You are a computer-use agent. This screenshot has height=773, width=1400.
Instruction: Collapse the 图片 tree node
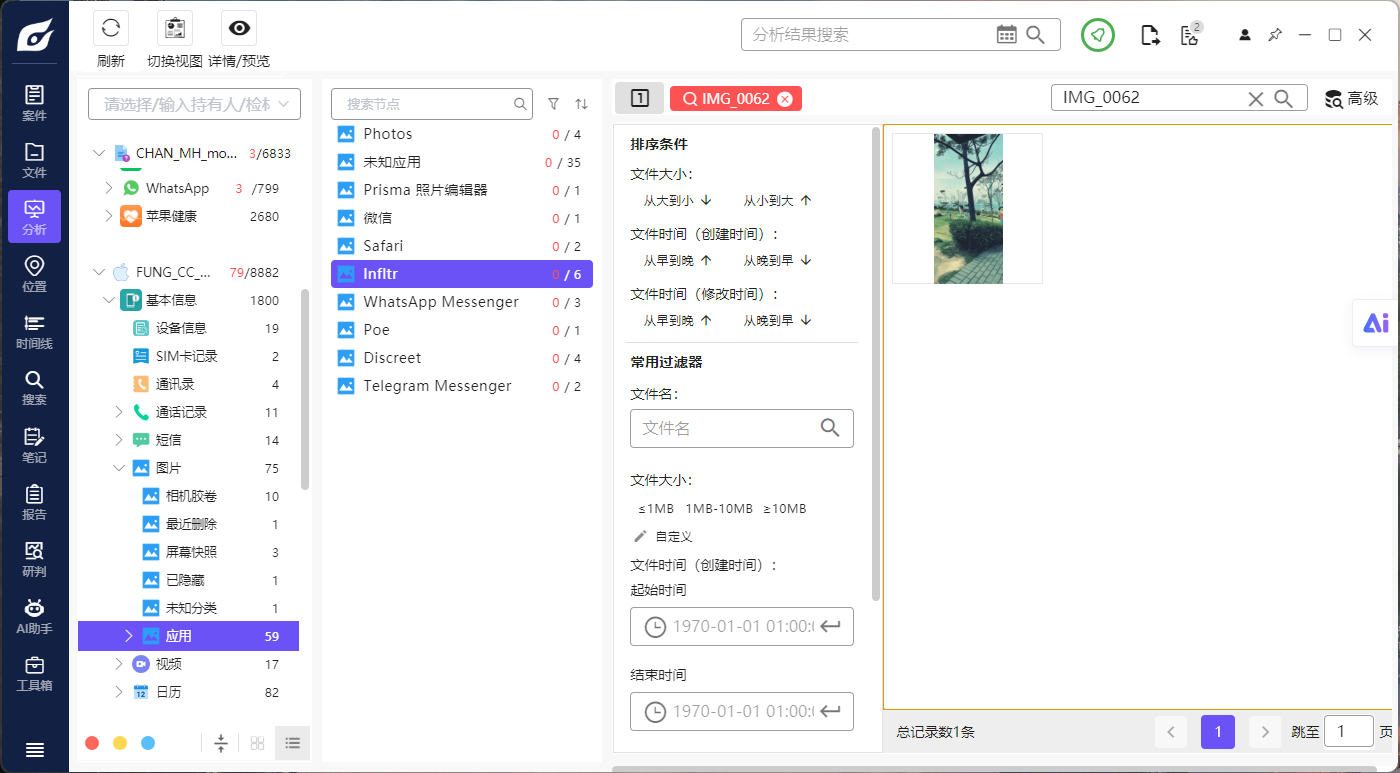[x=119, y=468]
